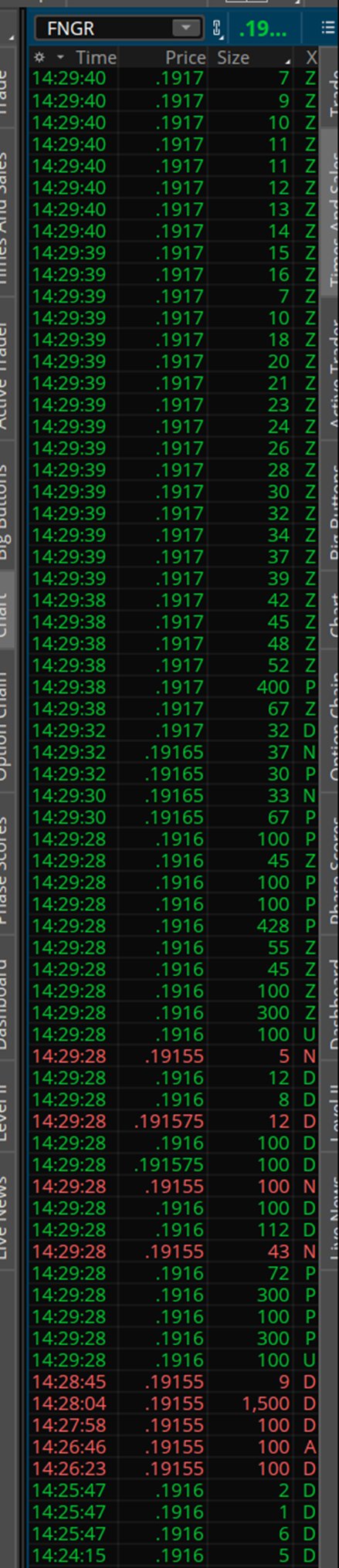This screenshot has width=339, height=1568.
Task: Click the green .19... last price display
Action: (x=263, y=29)
